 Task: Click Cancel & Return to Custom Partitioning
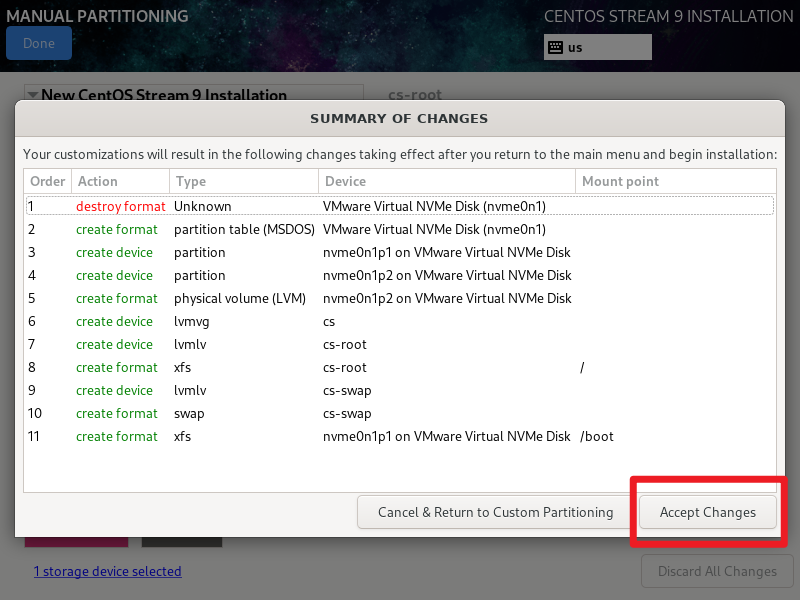point(495,512)
